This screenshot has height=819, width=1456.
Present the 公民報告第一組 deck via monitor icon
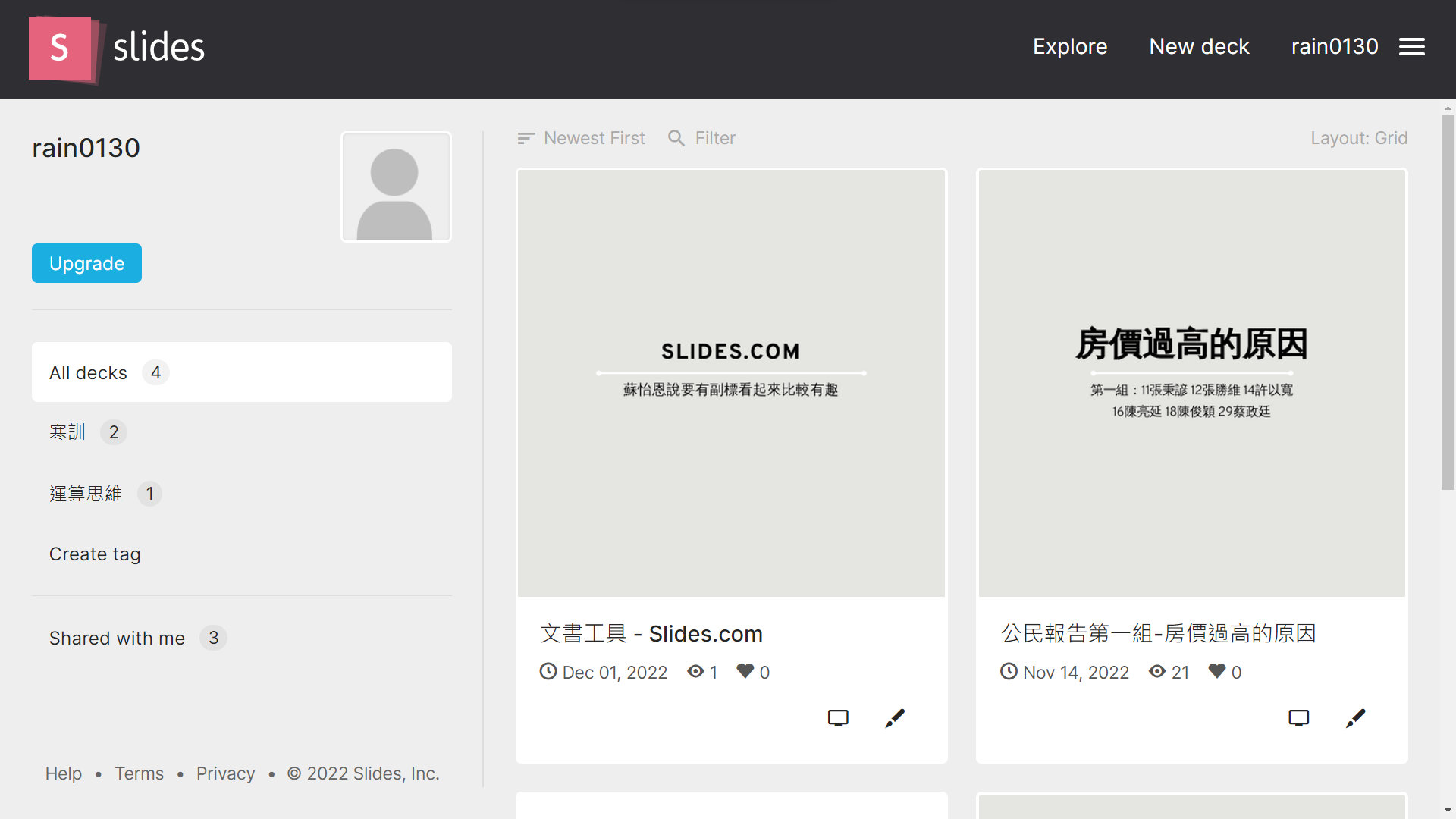point(1298,717)
